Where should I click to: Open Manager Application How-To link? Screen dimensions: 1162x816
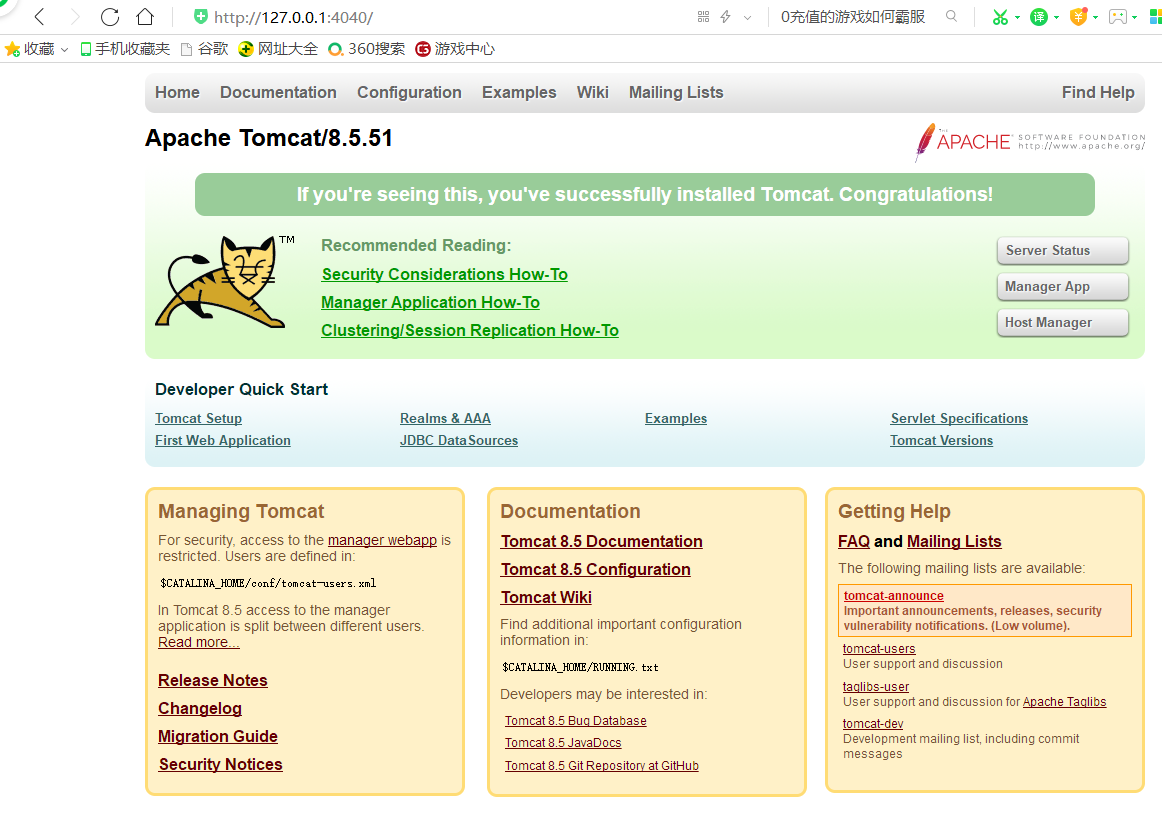[431, 302]
